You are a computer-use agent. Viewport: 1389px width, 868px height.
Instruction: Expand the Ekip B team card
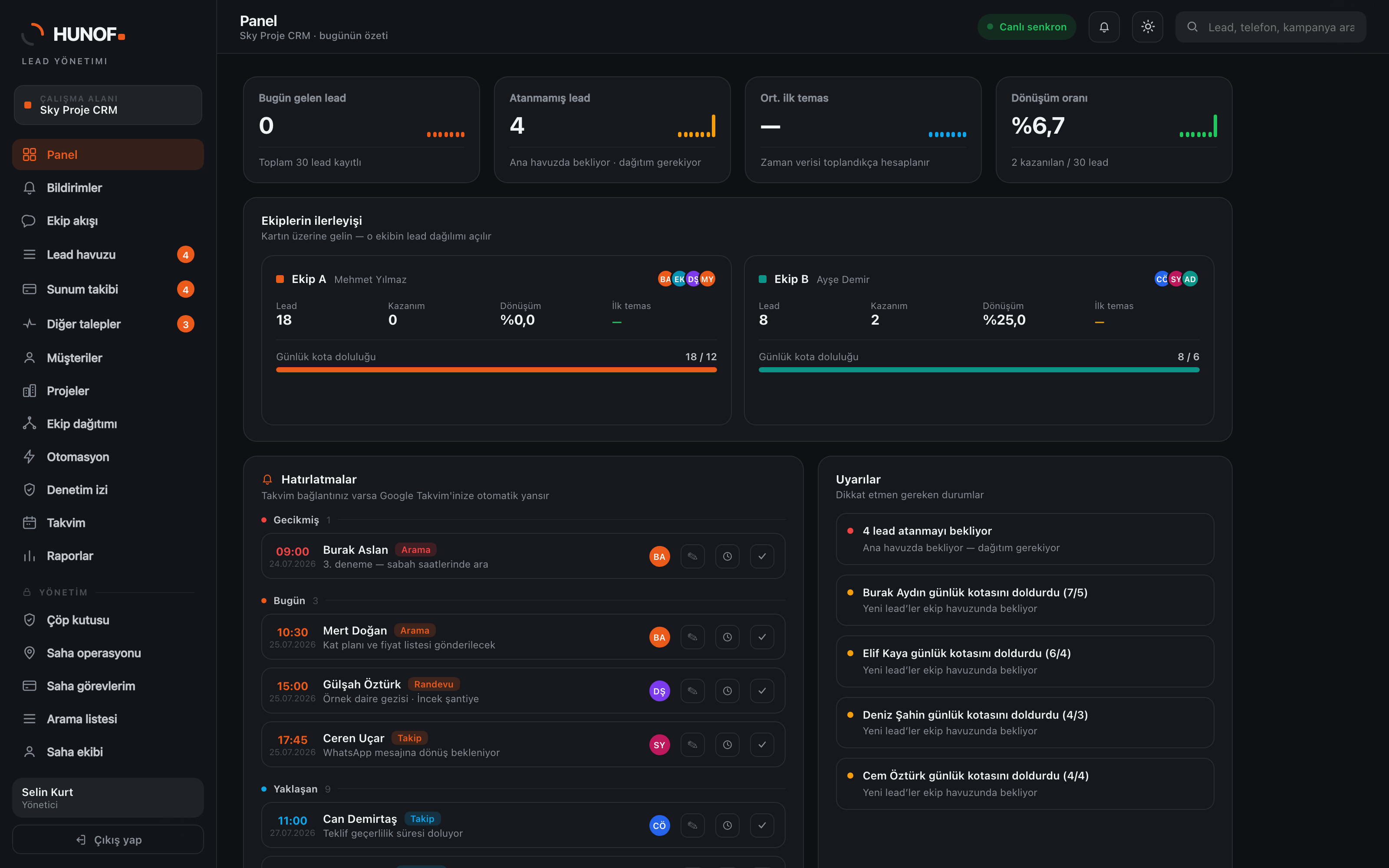(979, 340)
